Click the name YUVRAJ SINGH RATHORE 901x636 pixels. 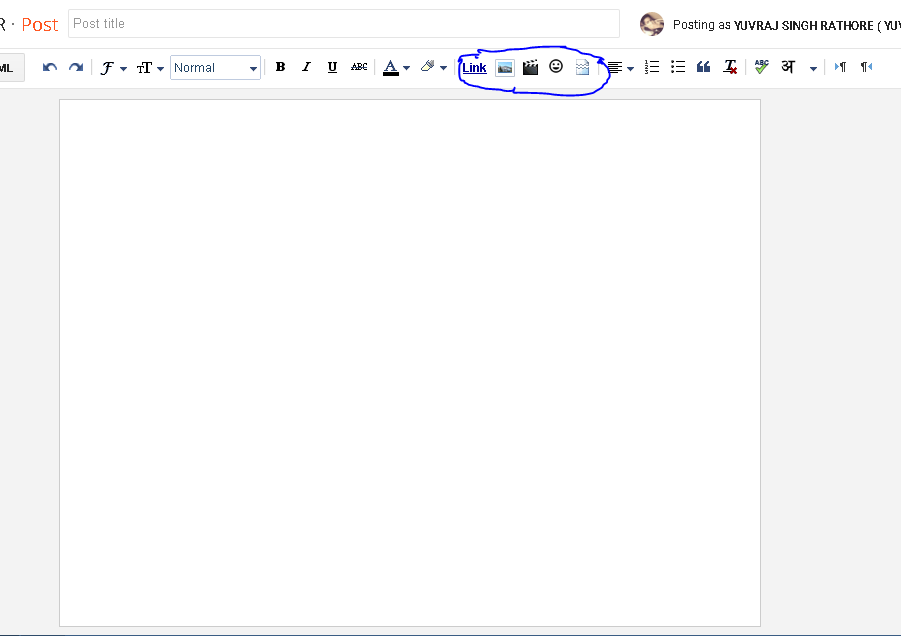click(803, 25)
